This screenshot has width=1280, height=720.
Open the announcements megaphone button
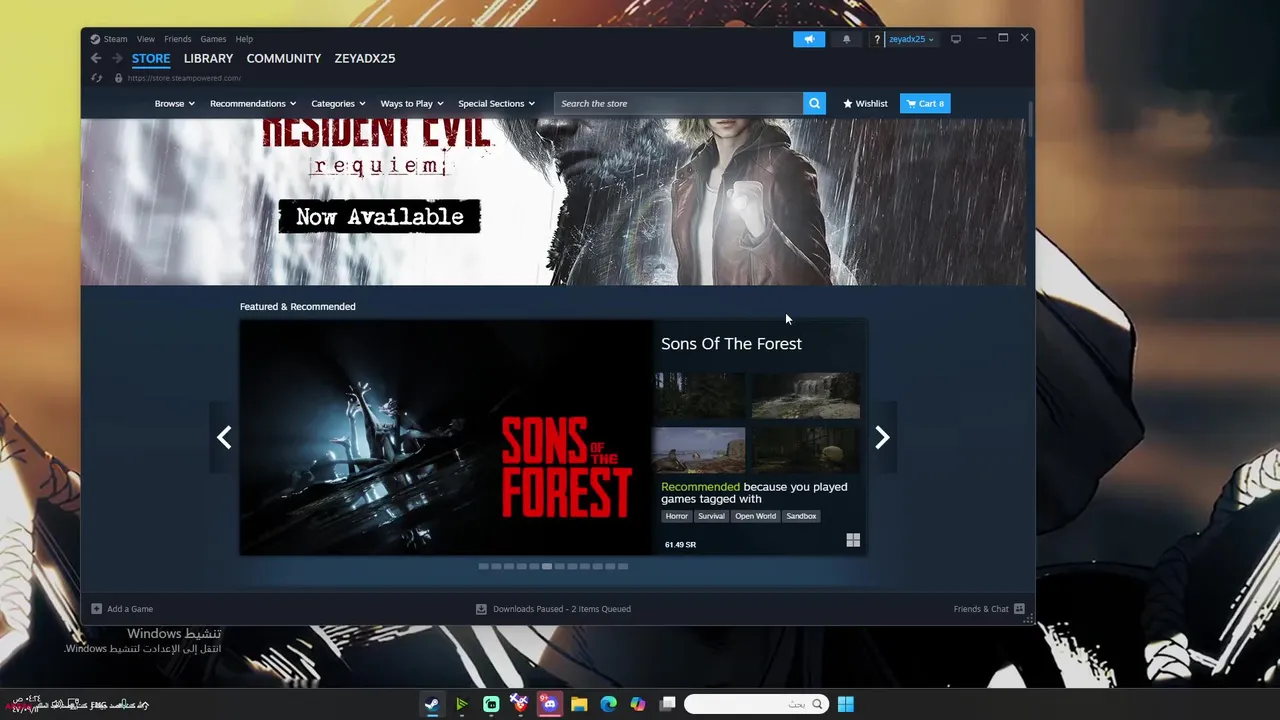(x=809, y=39)
